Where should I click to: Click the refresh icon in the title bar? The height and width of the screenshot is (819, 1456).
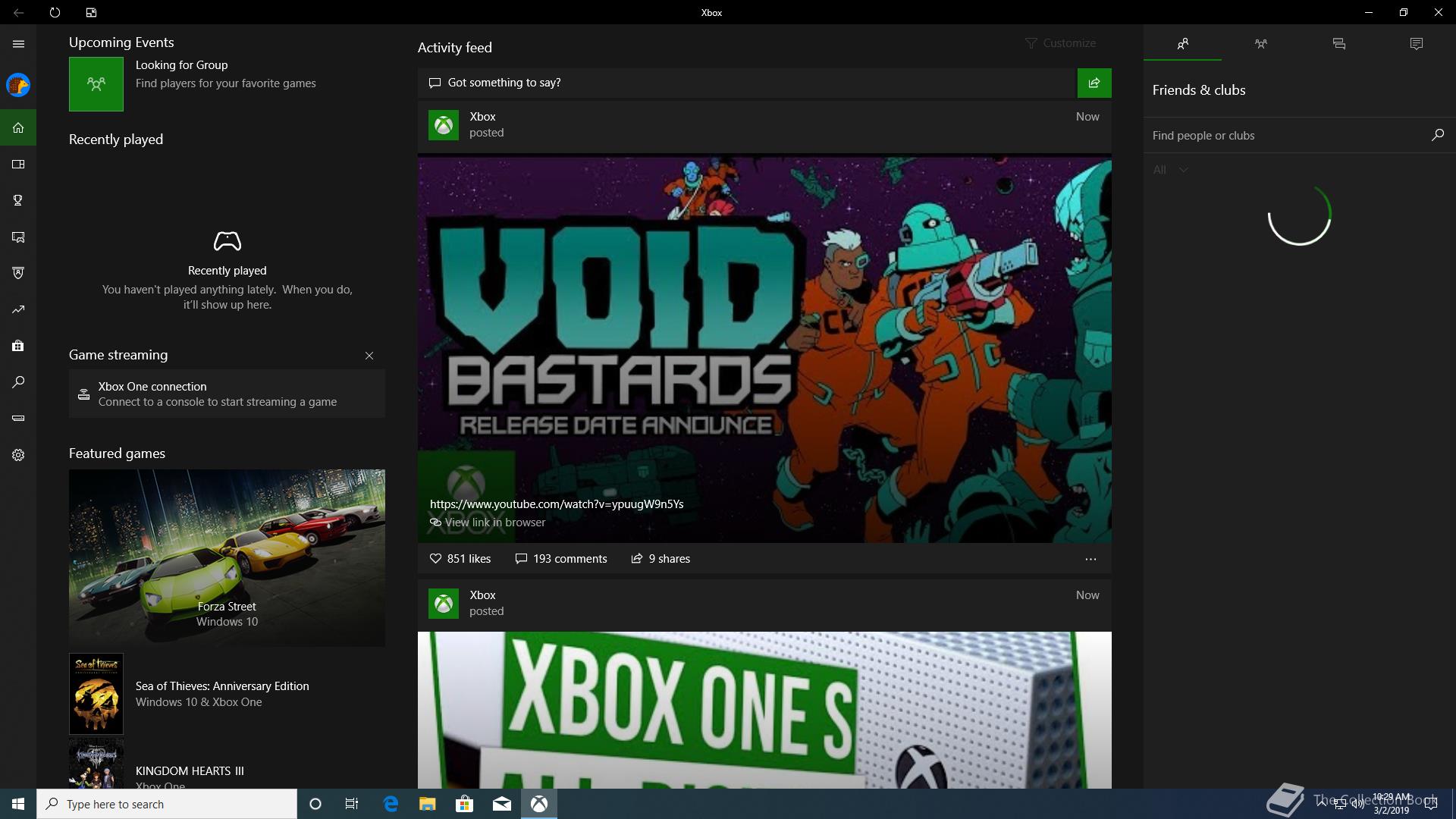click(55, 12)
